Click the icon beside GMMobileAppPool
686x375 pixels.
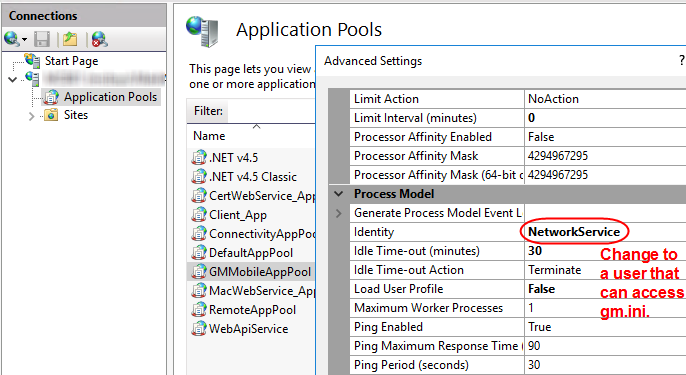click(199, 272)
